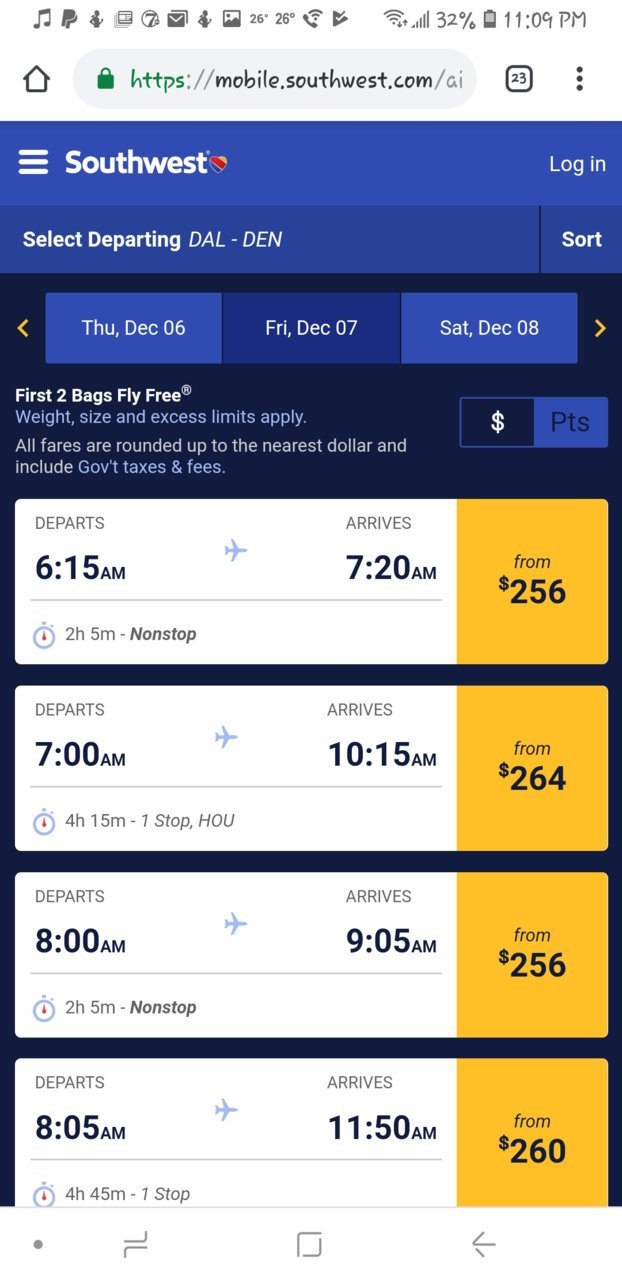The width and height of the screenshot is (622, 1279).
Task: Show later dates with right arrow
Action: (x=600, y=328)
